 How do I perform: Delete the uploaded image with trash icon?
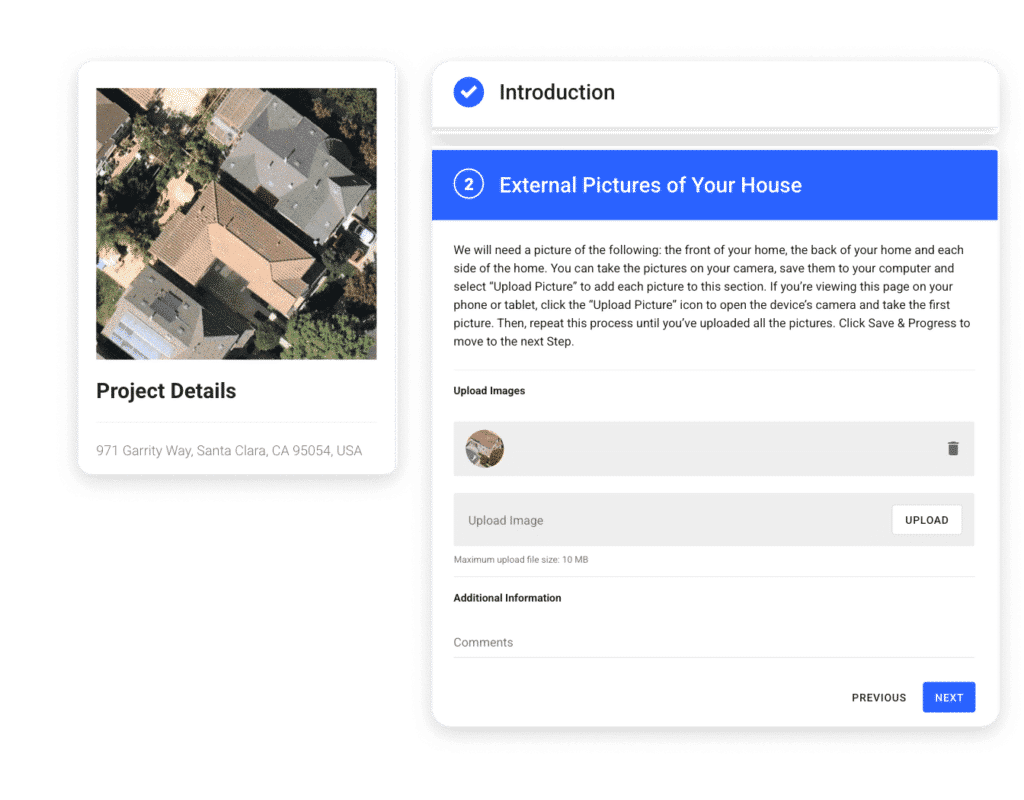point(953,448)
